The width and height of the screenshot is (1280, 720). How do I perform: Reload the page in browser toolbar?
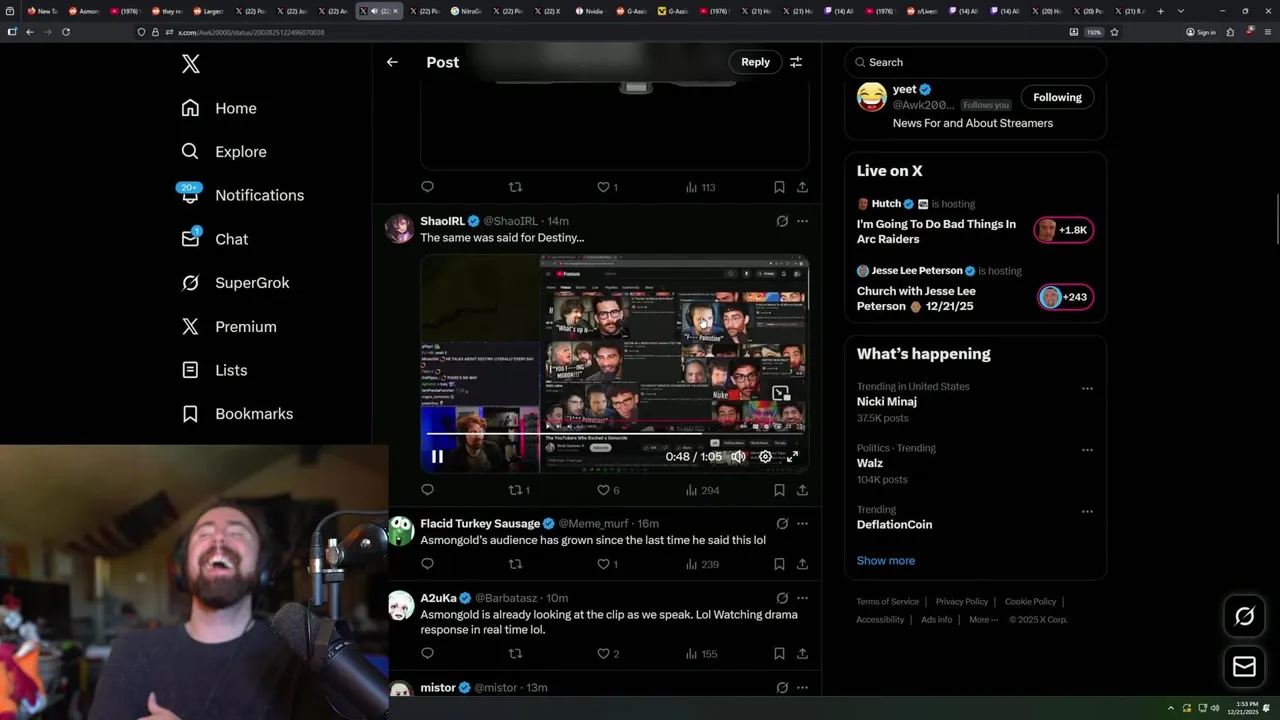(66, 32)
